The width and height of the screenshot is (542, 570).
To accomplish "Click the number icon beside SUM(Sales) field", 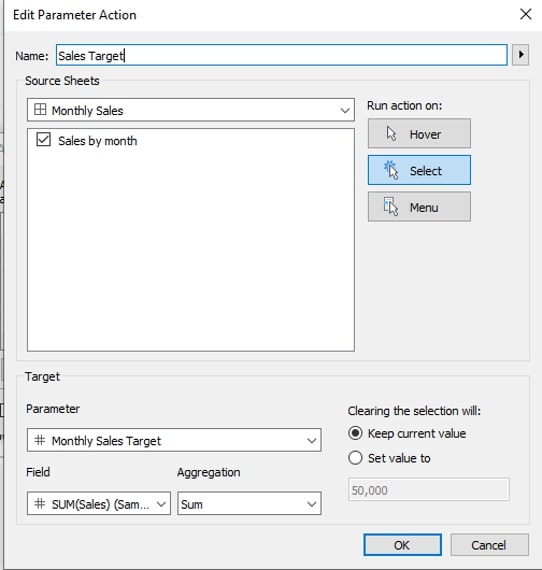I will tap(40, 503).
